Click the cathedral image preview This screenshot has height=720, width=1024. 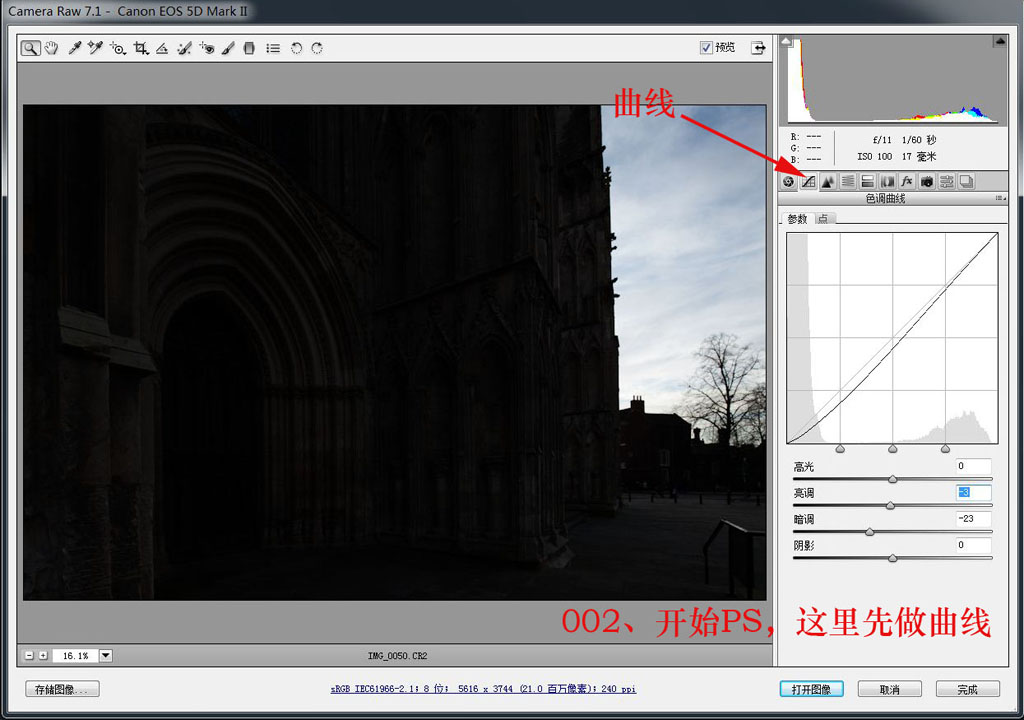(x=394, y=352)
